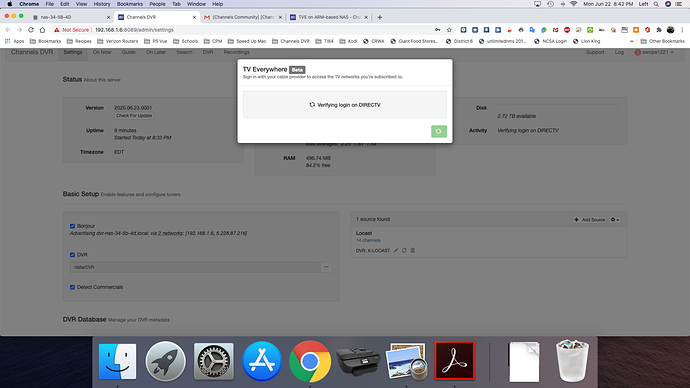This screenshot has height=388, width=690.
Task: Open Adobe Acrobat from the Dock
Action: 455,360
